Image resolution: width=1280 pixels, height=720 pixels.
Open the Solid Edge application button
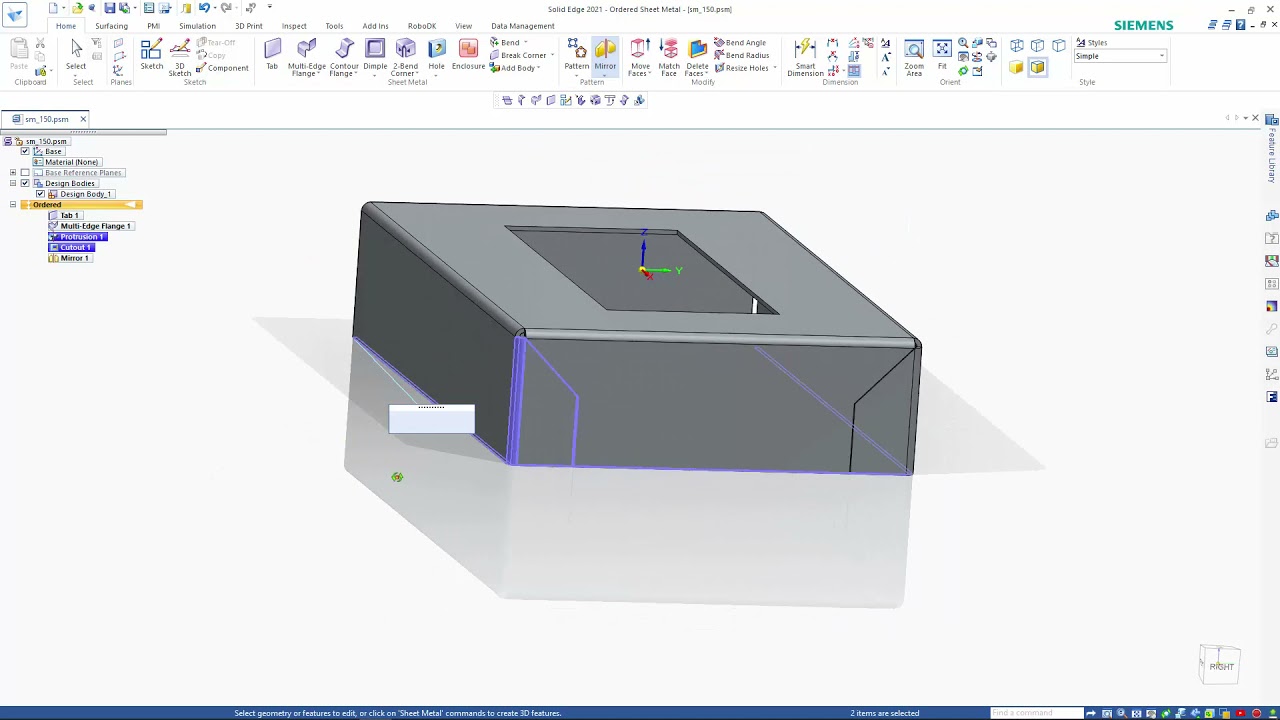(x=15, y=14)
